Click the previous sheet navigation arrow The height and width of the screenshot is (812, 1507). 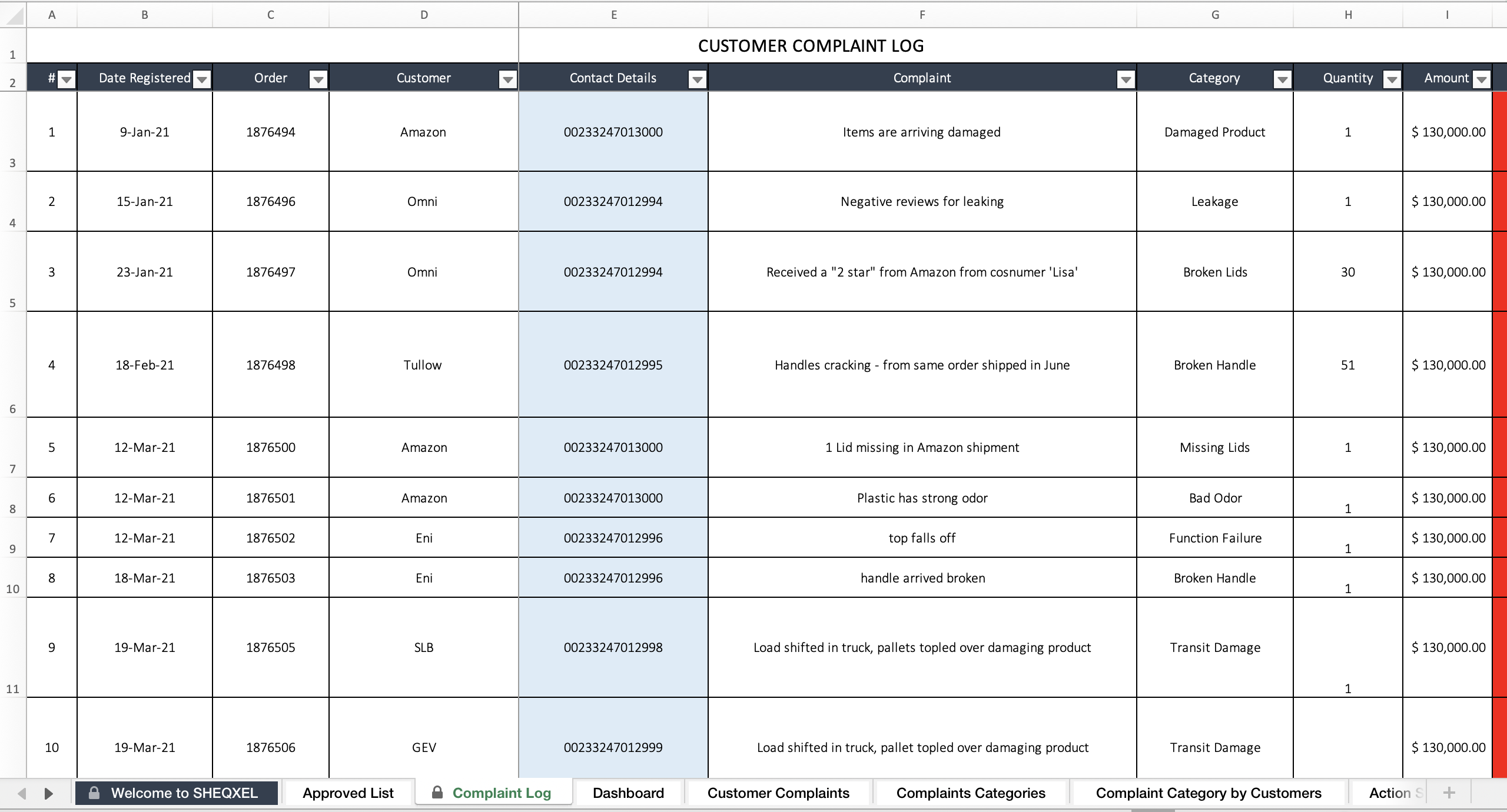point(22,793)
